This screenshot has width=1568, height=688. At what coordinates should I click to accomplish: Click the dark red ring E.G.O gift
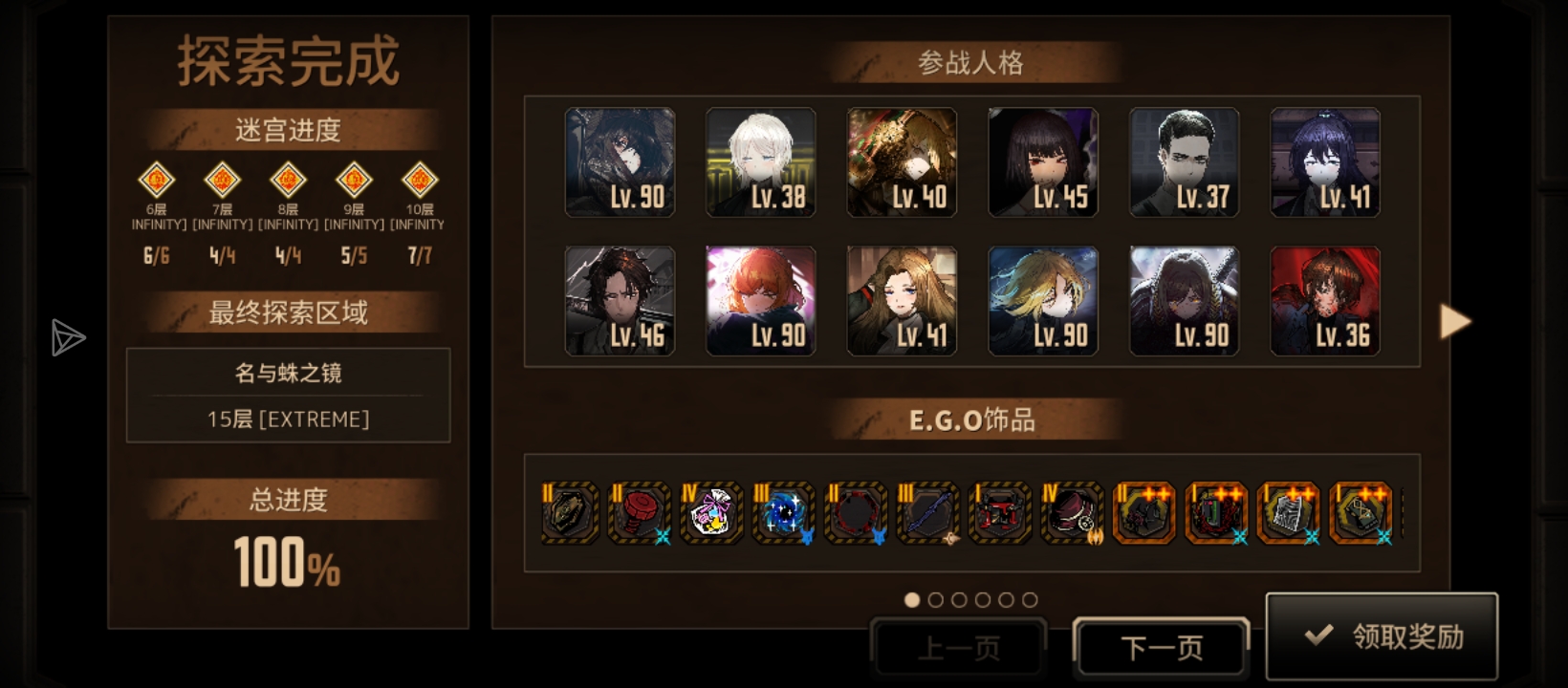(856, 514)
